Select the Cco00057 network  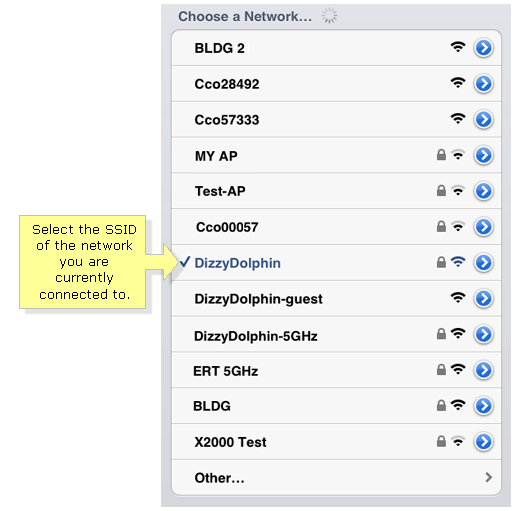point(336,227)
